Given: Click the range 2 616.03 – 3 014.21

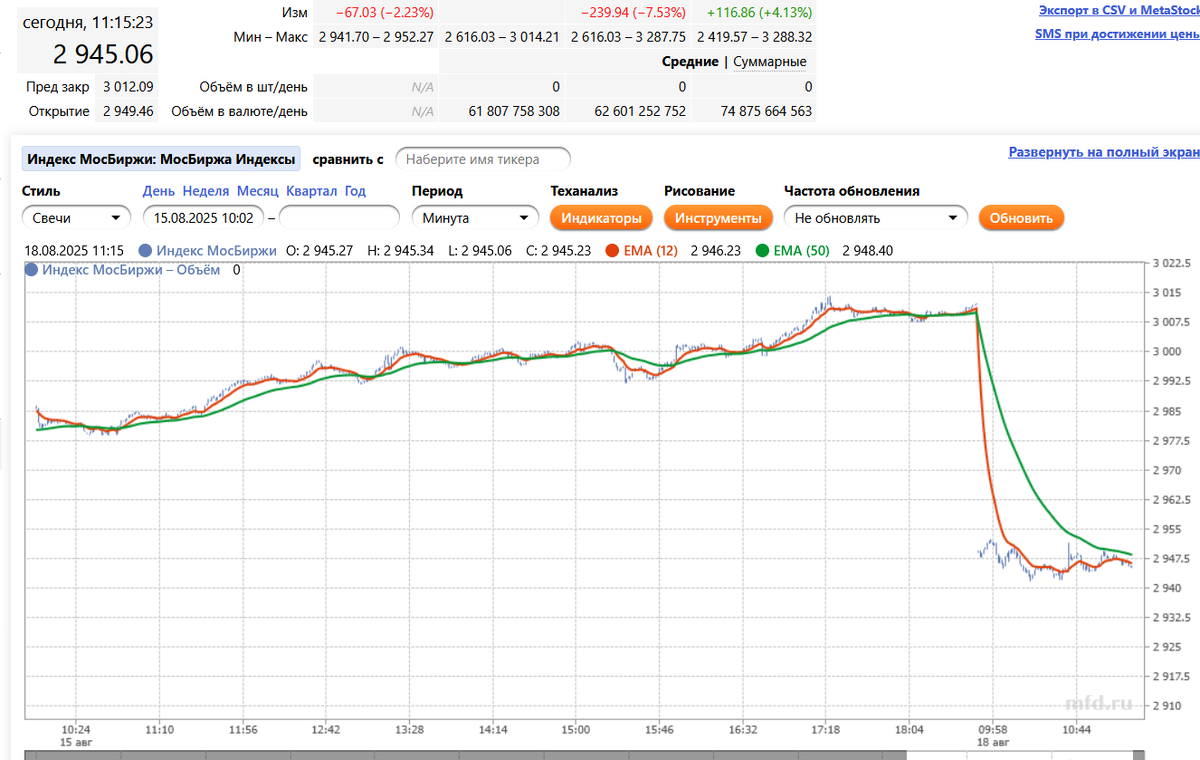Looking at the screenshot, I should coord(502,37).
